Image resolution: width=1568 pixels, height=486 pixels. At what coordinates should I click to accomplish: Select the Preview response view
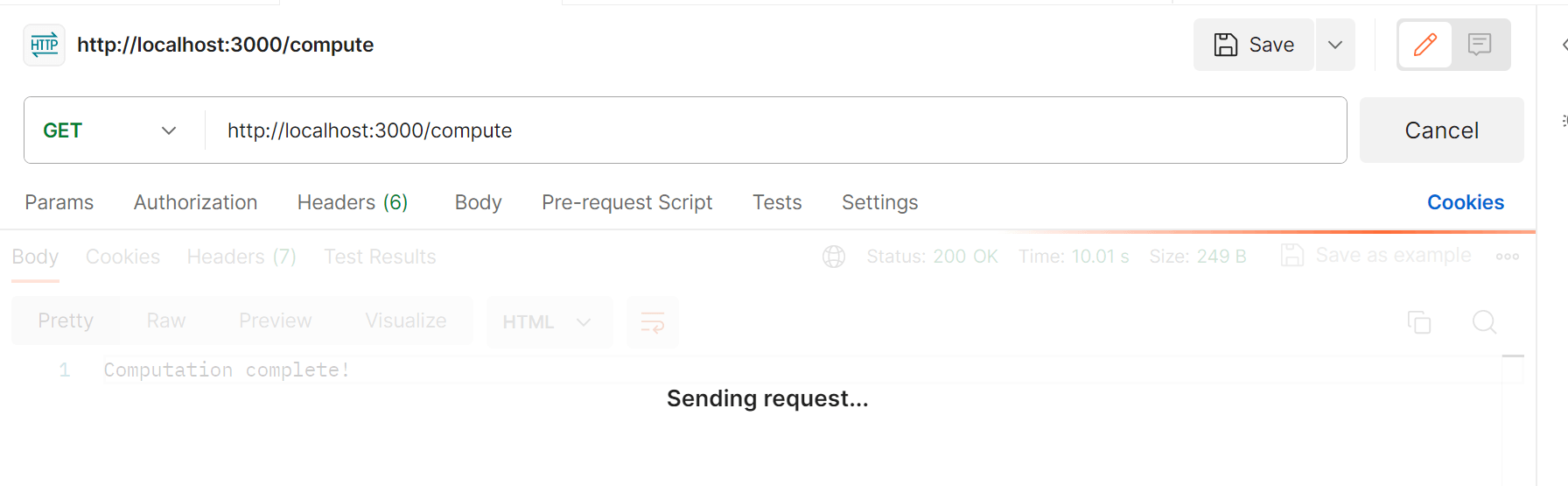[276, 320]
